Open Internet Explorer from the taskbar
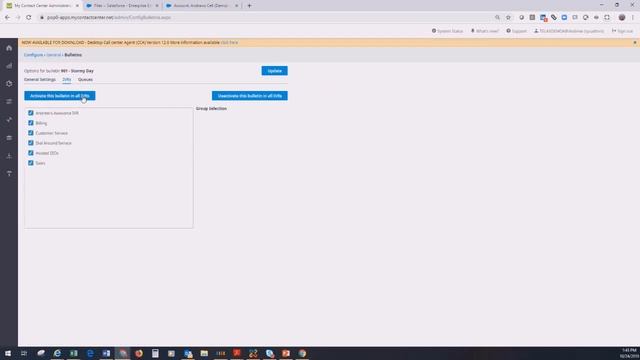Image resolution: width=640 pixels, height=360 pixels. [x=57, y=353]
